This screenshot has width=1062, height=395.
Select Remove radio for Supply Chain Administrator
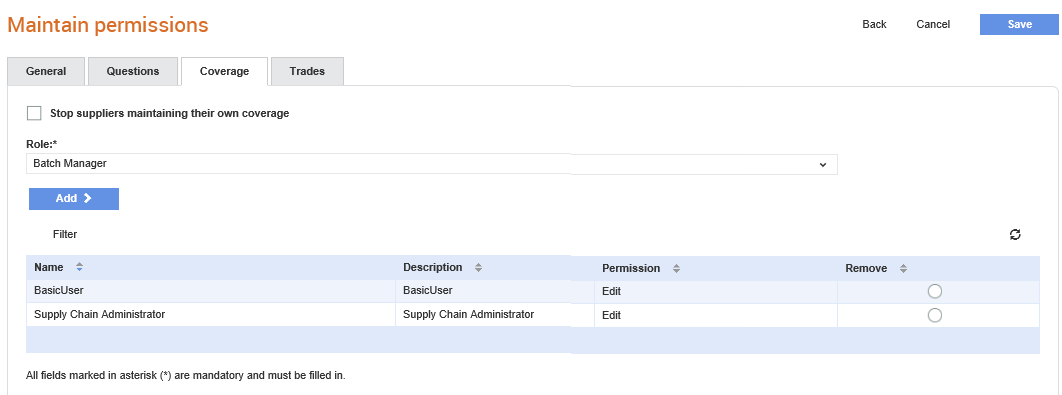(x=935, y=315)
